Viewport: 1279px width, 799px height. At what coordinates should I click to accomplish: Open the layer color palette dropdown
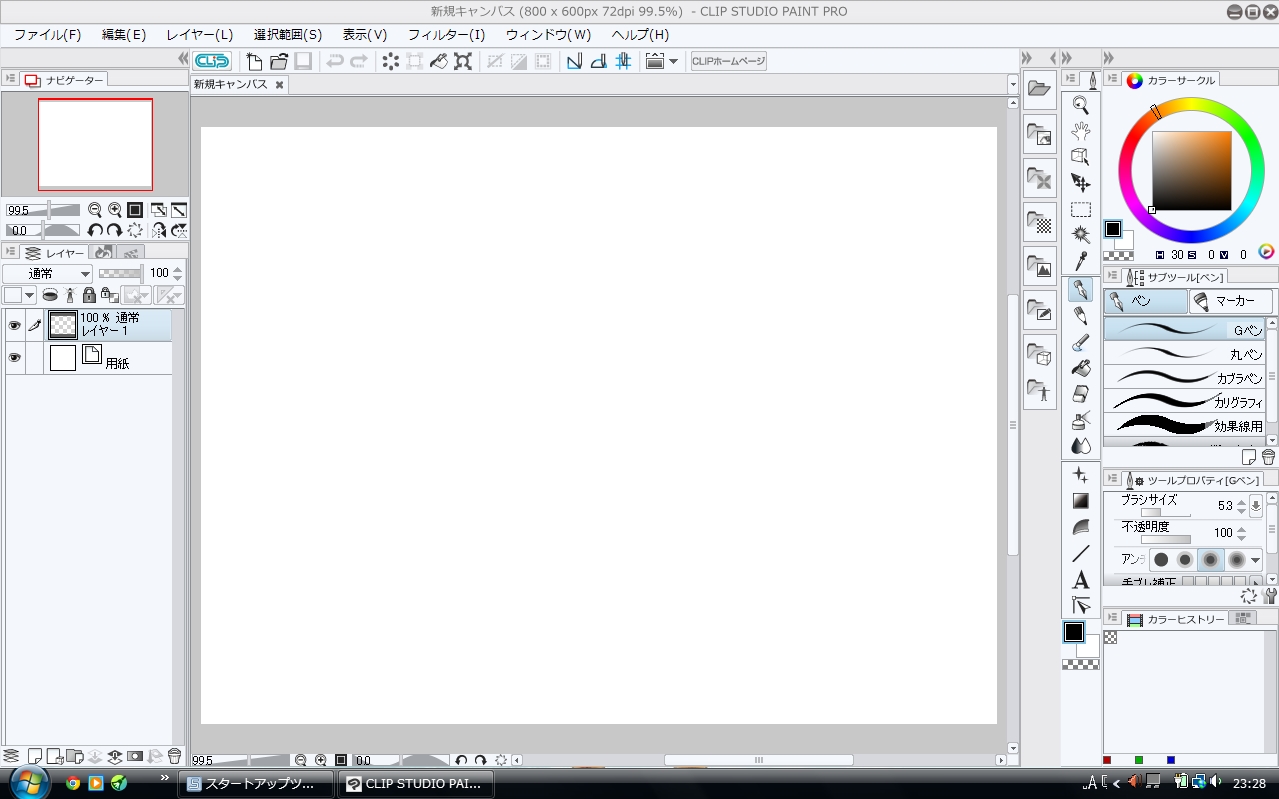click(19, 295)
